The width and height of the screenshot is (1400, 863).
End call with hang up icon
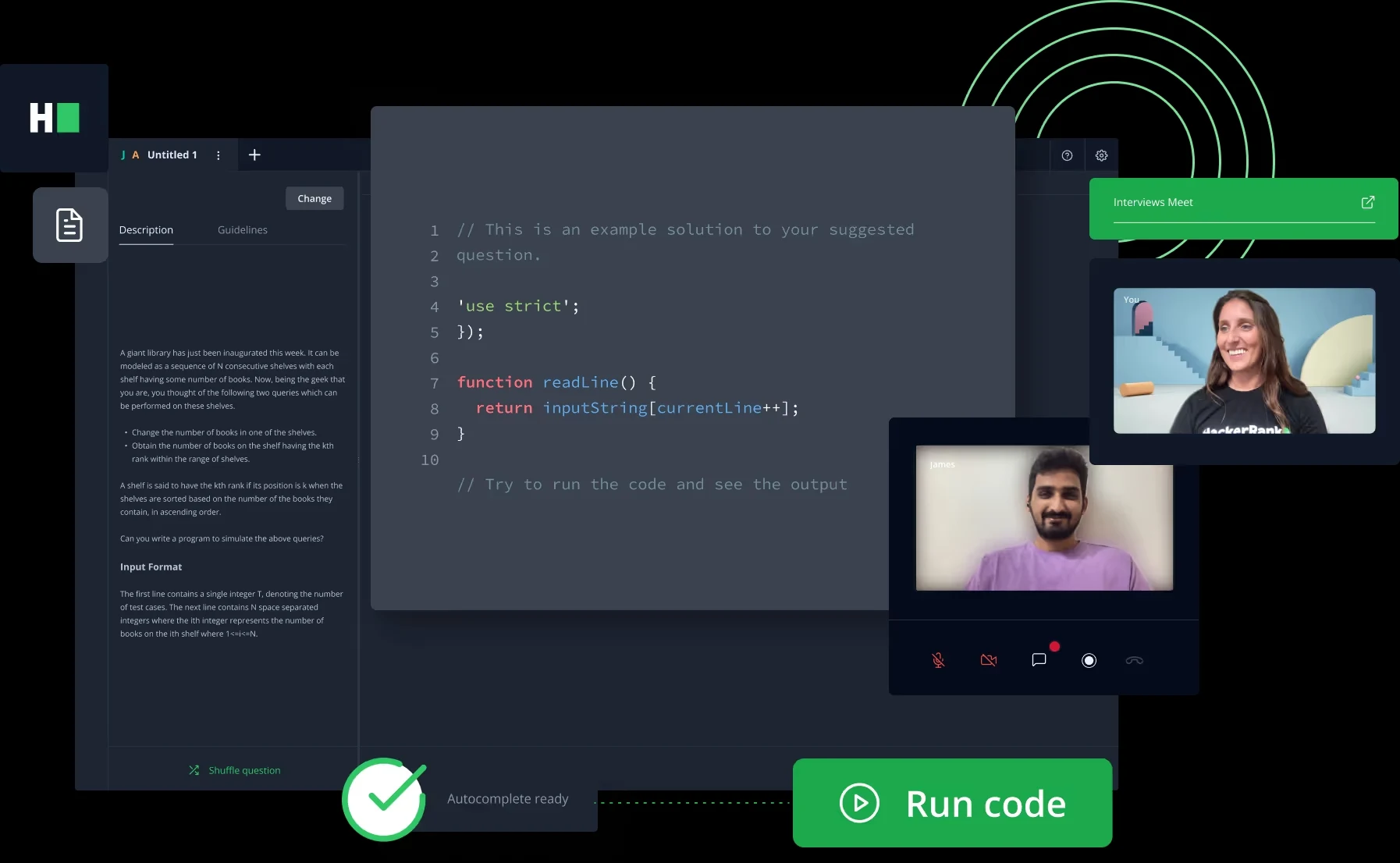(1134, 660)
